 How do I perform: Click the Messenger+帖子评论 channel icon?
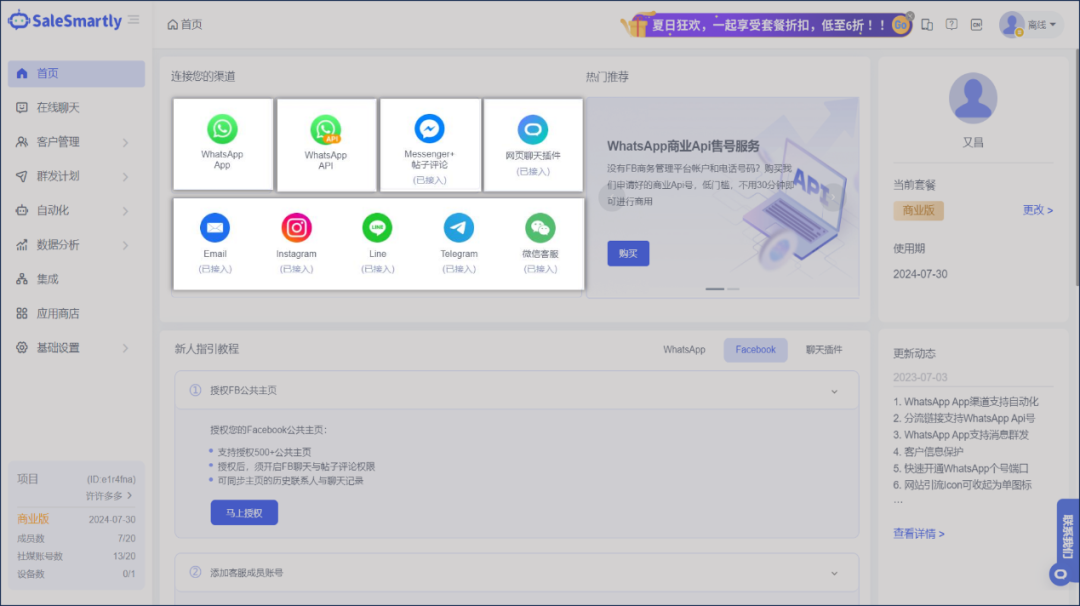[430, 128]
